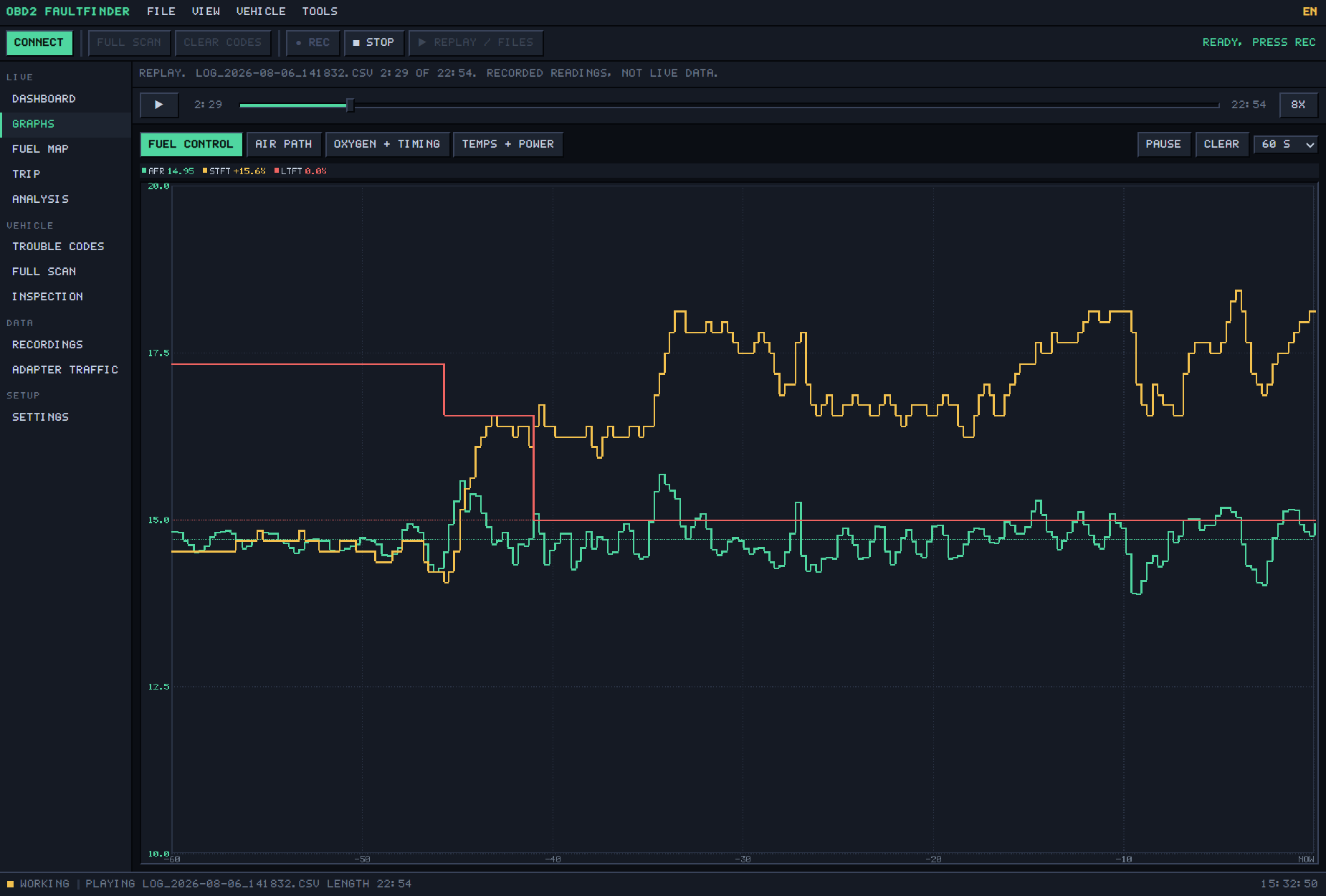The height and width of the screenshot is (896, 1326).
Task: Click the replay log info line
Action: (428, 73)
